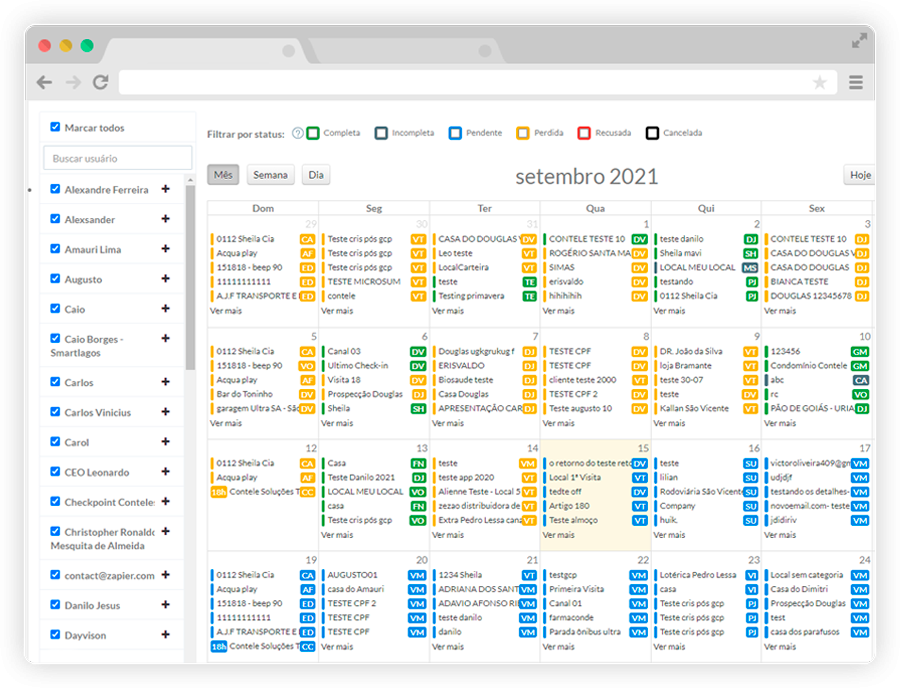The image size is (900, 688).
Task: Click plus icon next to Christopher Ronaldo
Action: click(x=165, y=531)
